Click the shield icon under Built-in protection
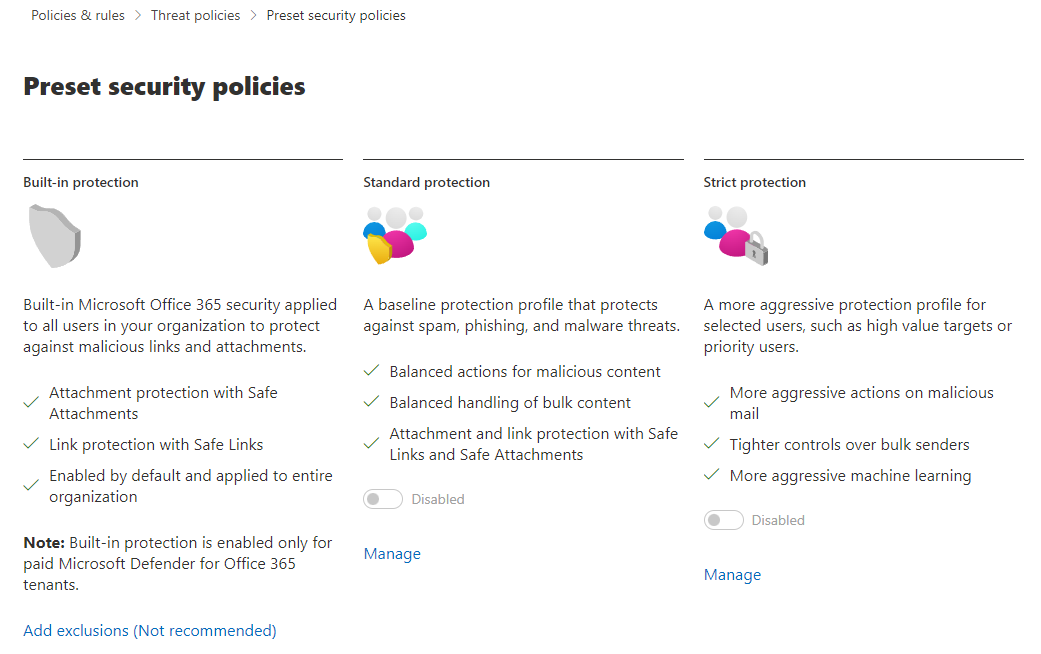Viewport: 1041px width, 654px height. click(x=55, y=235)
